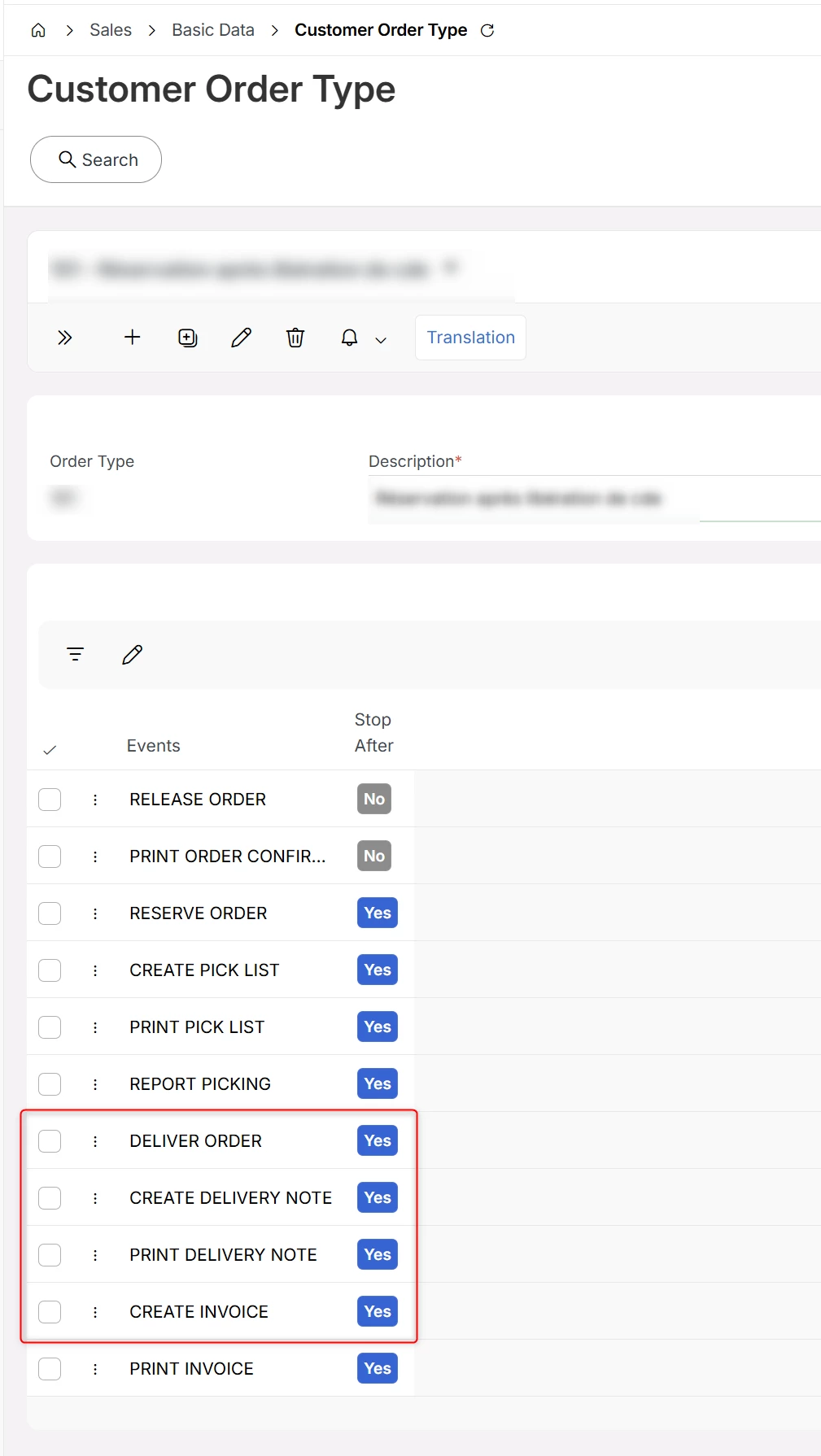This screenshot has height=1456, width=821.
Task: Open row menu for RESERVE ORDER
Action: pyautogui.click(x=95, y=913)
